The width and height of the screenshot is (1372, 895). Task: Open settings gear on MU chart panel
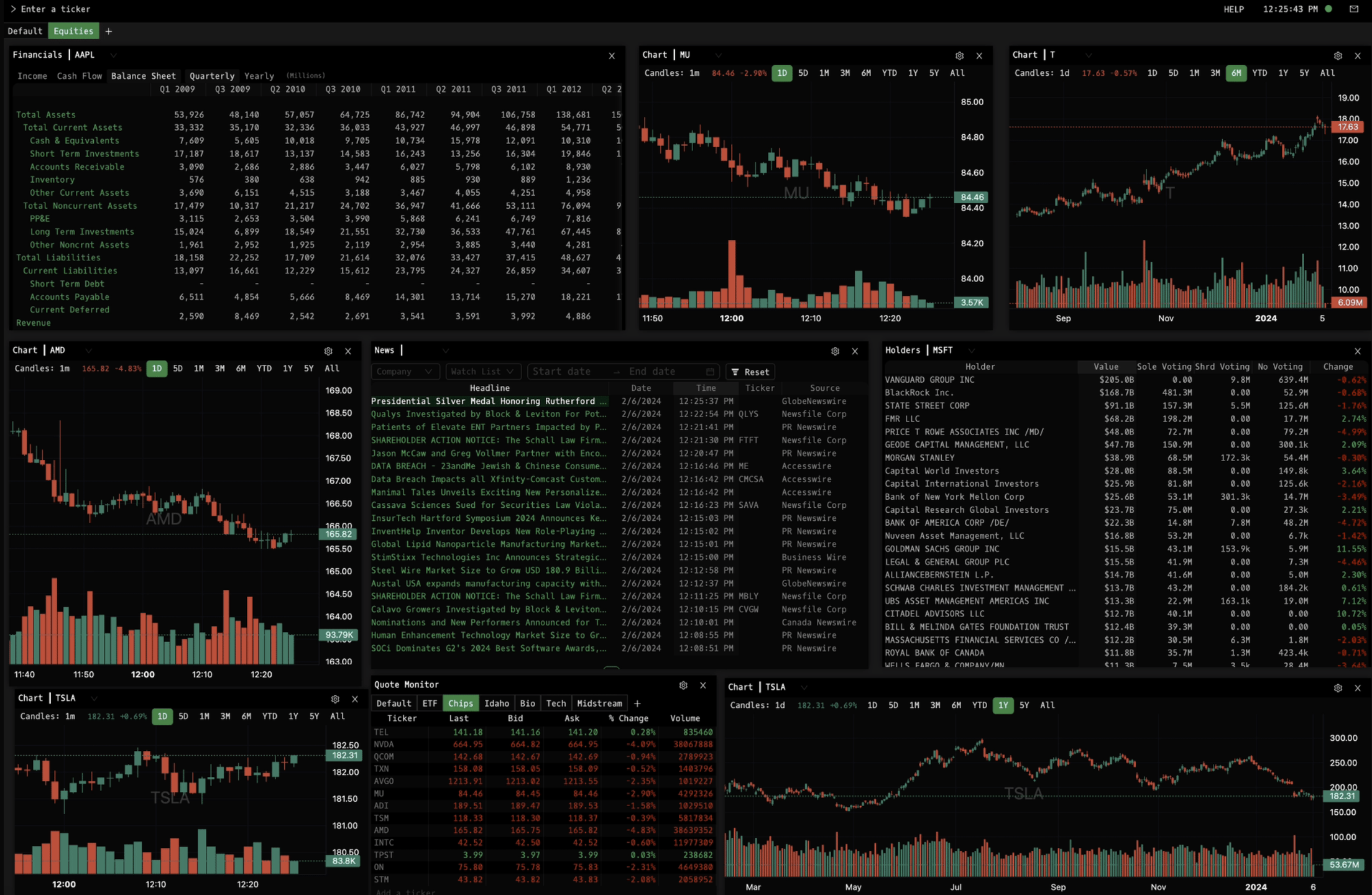pos(959,55)
